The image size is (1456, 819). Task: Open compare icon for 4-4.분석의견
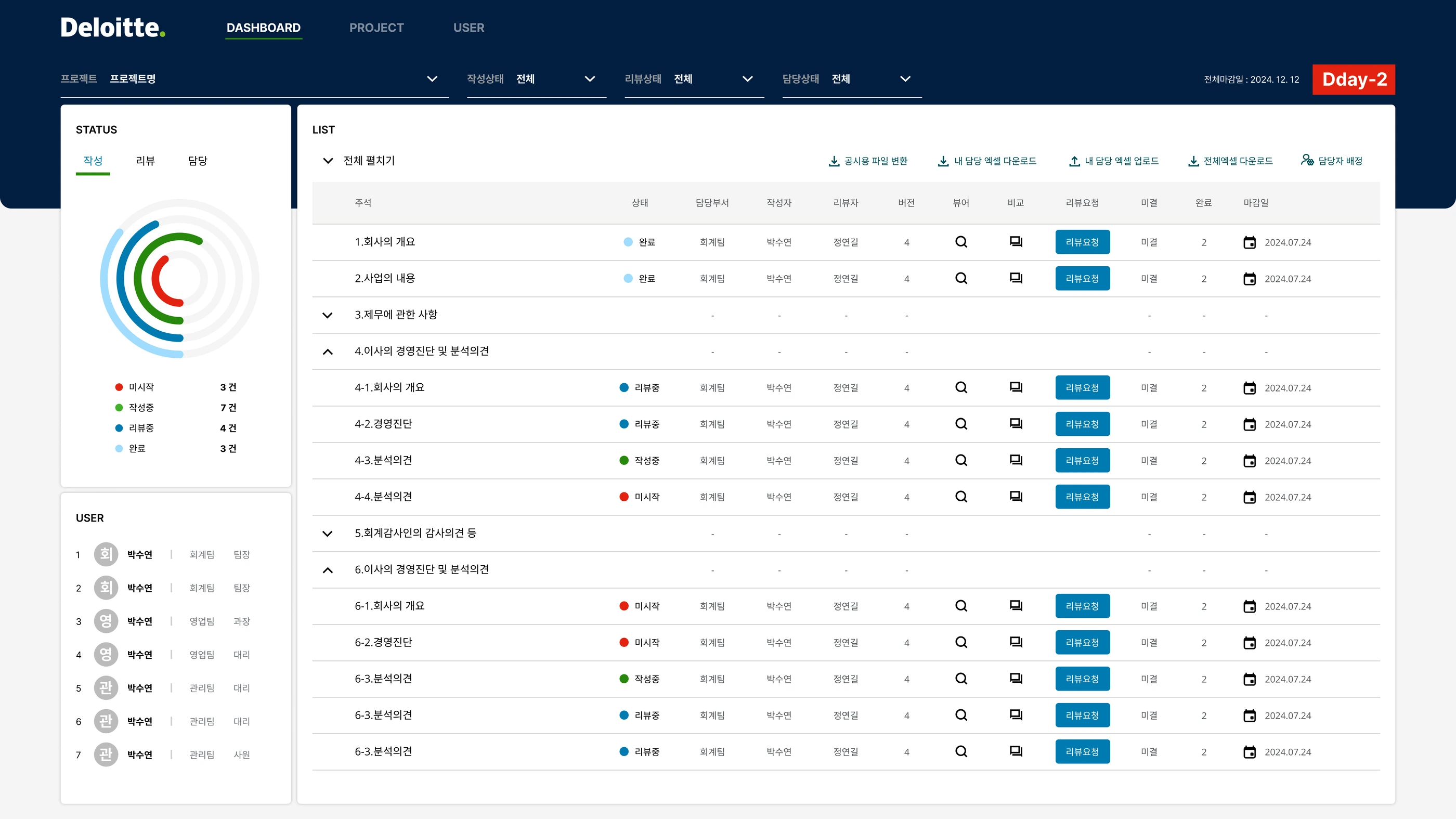(1016, 496)
